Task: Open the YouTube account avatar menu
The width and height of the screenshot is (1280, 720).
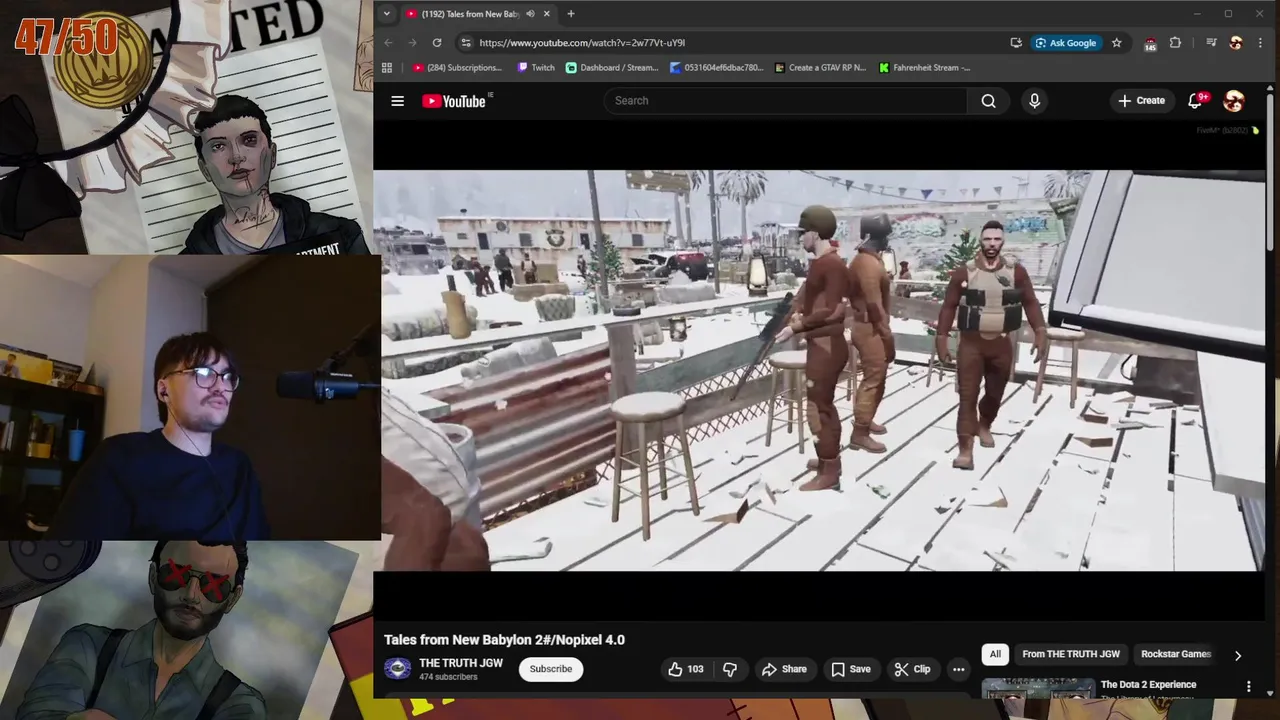Action: pyautogui.click(x=1234, y=101)
